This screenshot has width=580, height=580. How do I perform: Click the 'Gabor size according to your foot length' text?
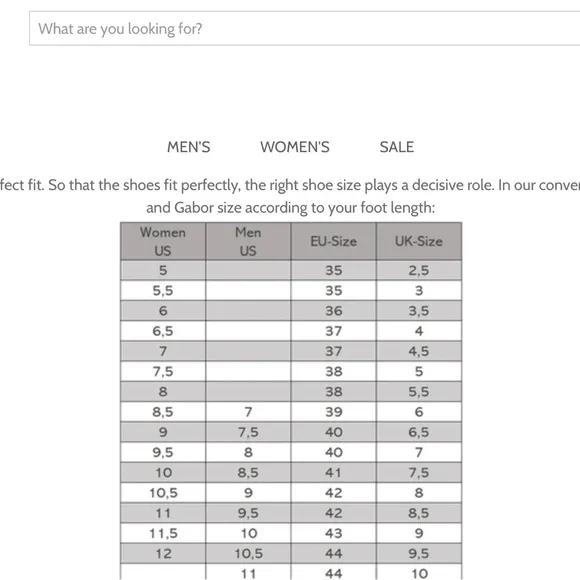304,208
